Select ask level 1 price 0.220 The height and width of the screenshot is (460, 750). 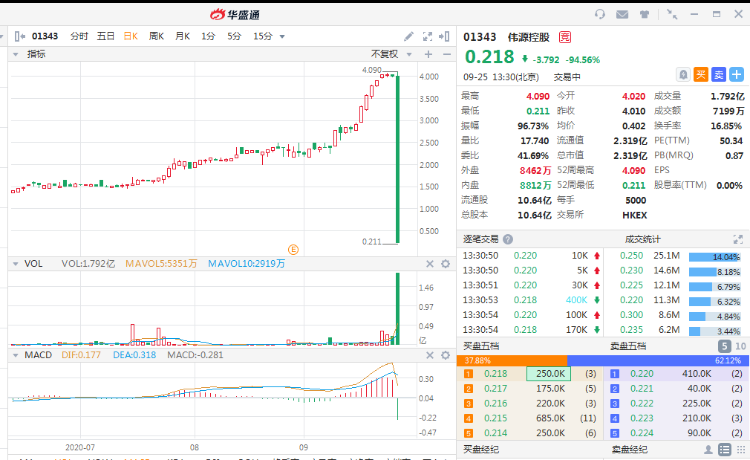click(642, 373)
